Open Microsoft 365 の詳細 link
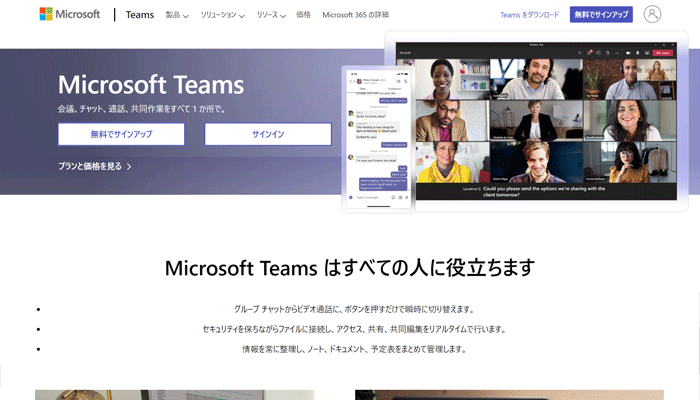 355,15
